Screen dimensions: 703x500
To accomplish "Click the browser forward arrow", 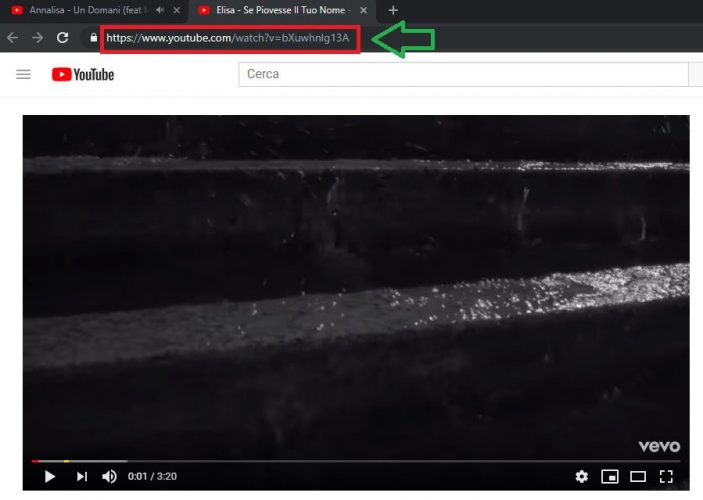I will pyautogui.click(x=37, y=38).
